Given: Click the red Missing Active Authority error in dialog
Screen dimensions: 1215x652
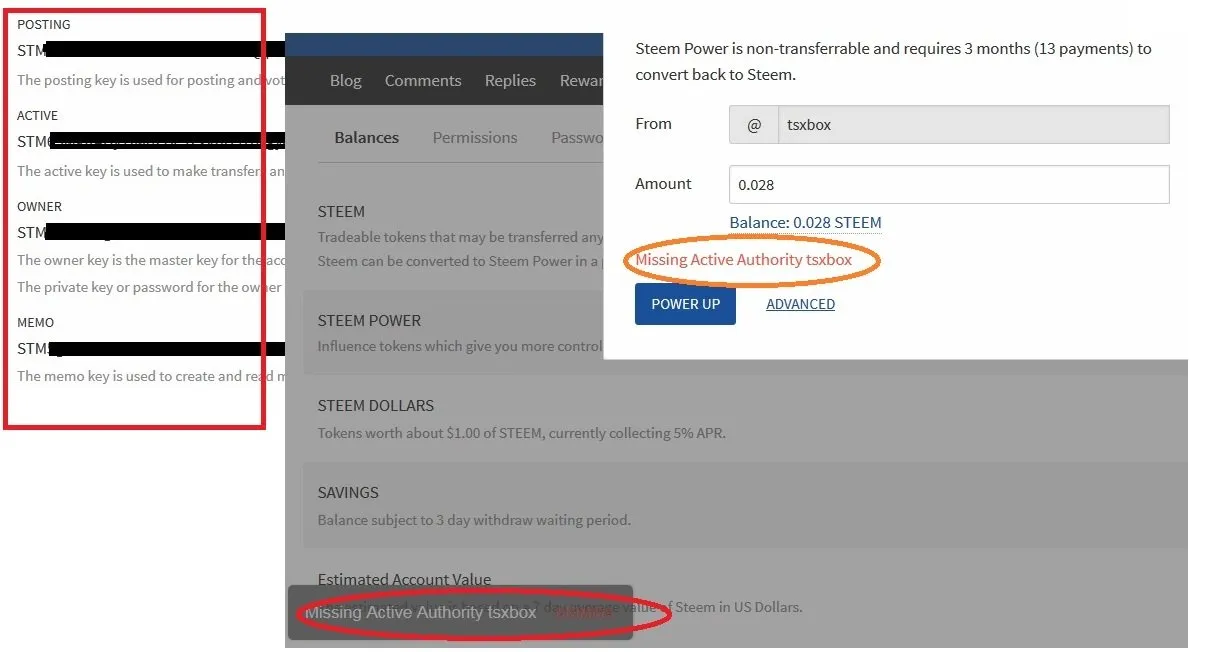Looking at the screenshot, I should pos(744,260).
